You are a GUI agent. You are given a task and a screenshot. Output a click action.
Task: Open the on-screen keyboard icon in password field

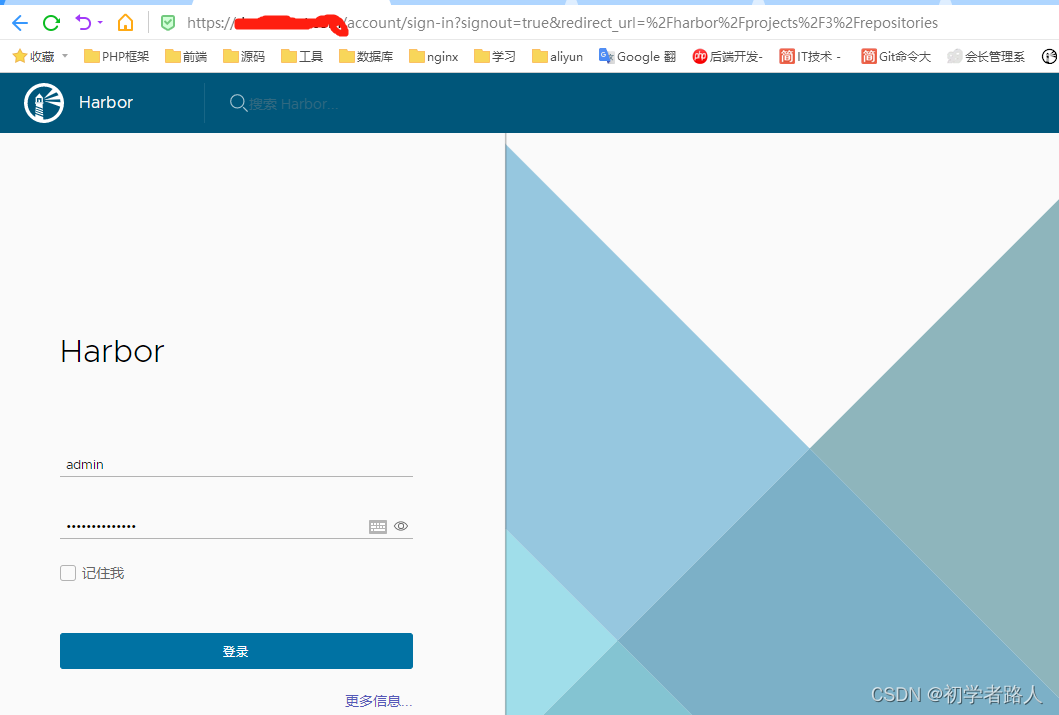click(378, 527)
